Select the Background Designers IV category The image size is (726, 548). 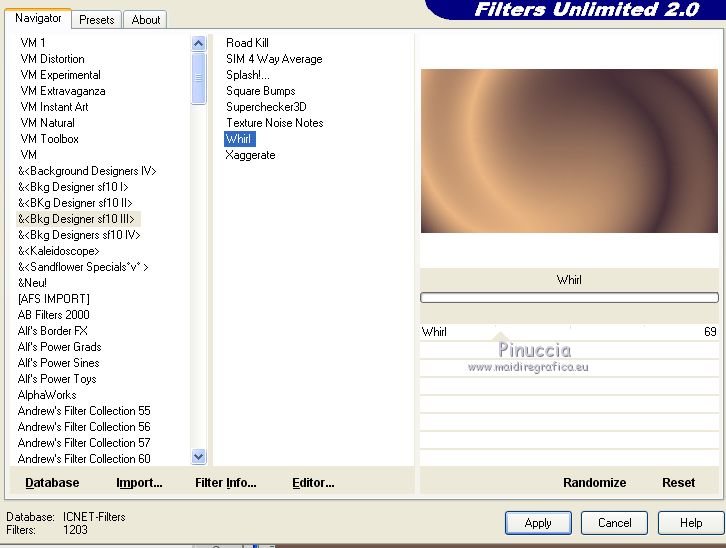point(87,171)
